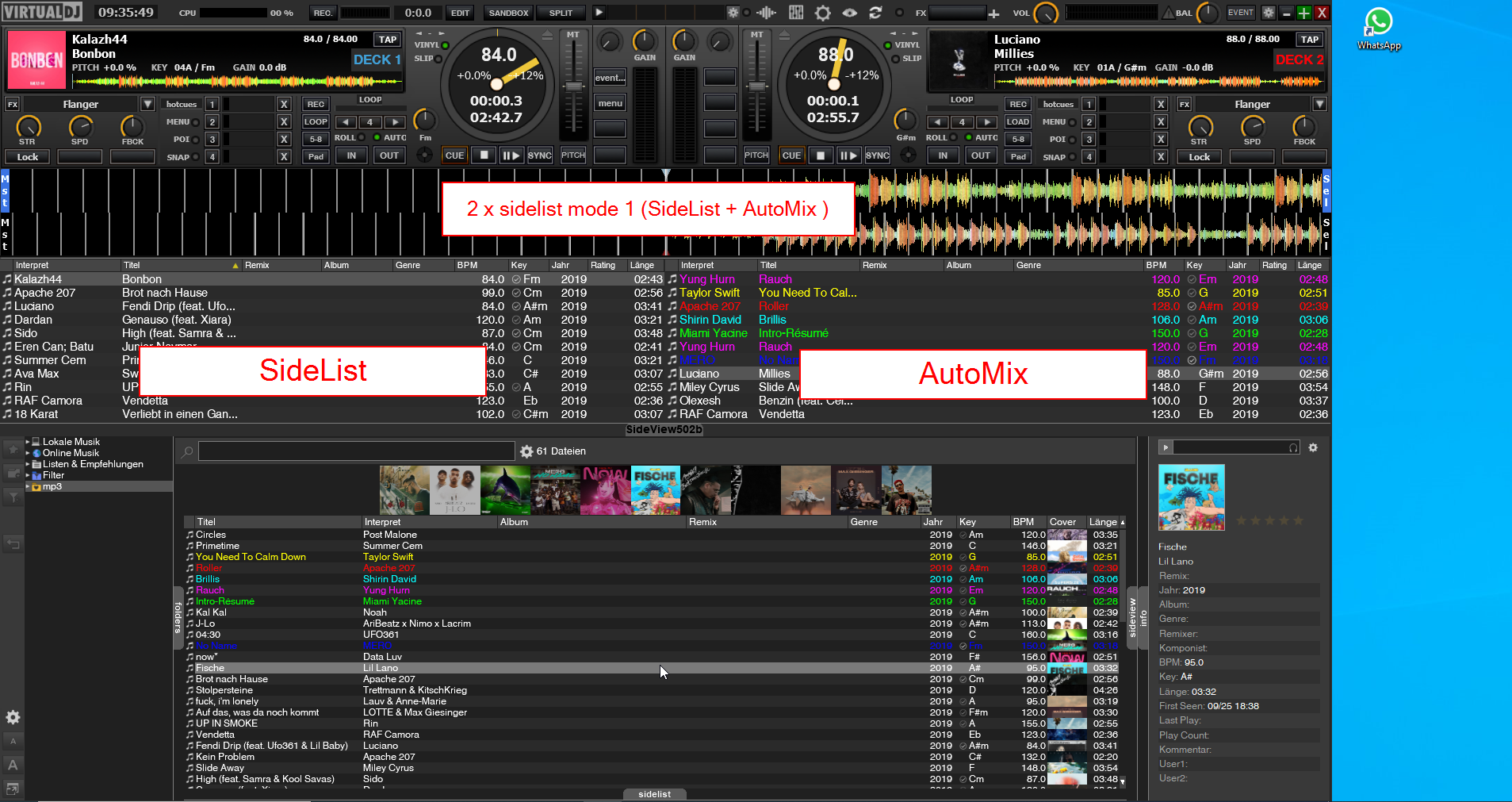Screen dimensions: 1512x802
Task: Eject track from Deck 1
Action: pos(546,35)
